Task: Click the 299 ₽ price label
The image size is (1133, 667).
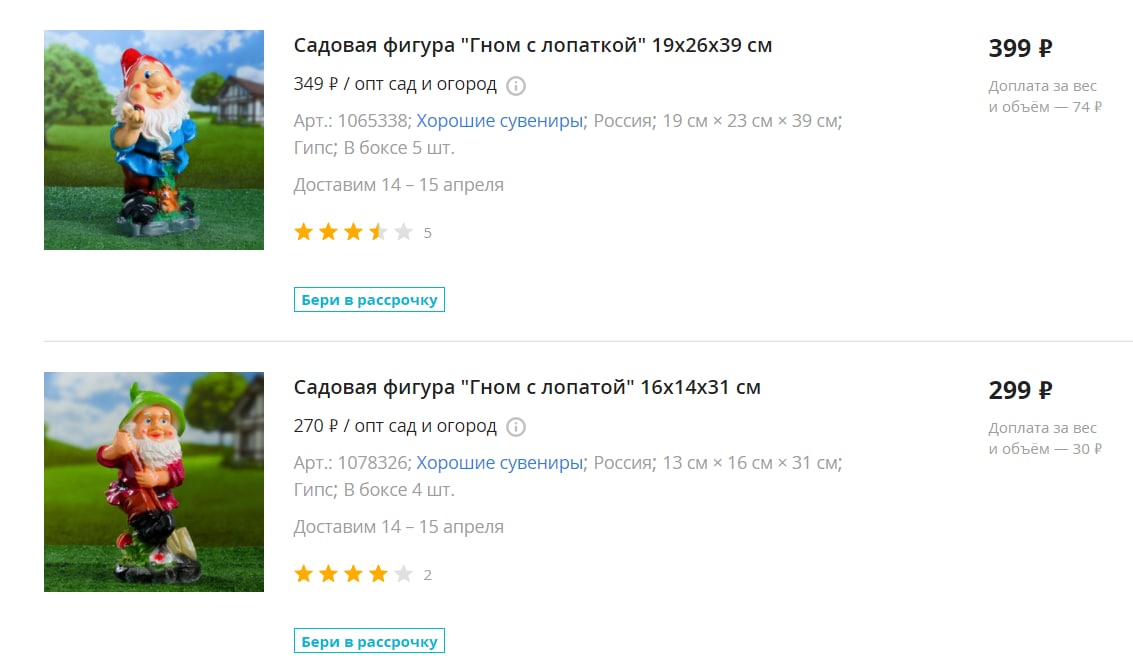Action: coord(1020,390)
